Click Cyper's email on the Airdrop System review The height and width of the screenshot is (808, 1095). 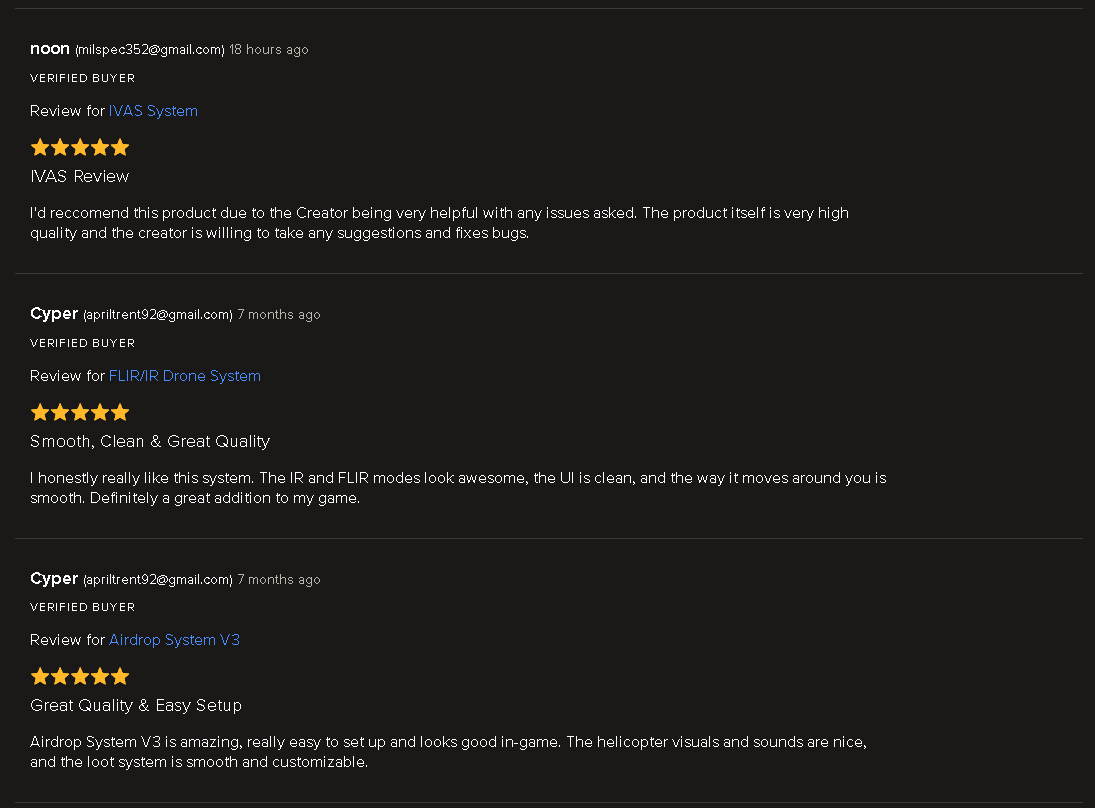pos(158,580)
